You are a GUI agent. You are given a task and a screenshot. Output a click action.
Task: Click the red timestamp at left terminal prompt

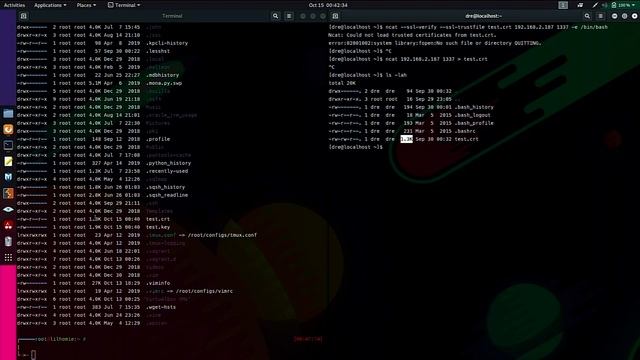[x=308, y=339]
